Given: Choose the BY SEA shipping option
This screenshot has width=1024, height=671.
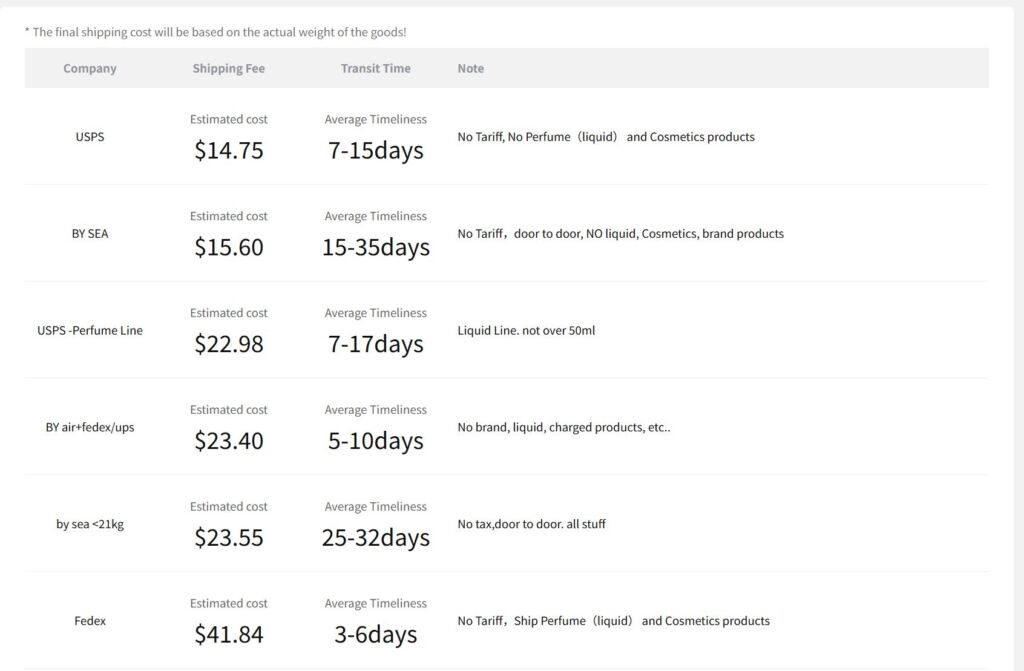Looking at the screenshot, I should coord(90,234).
